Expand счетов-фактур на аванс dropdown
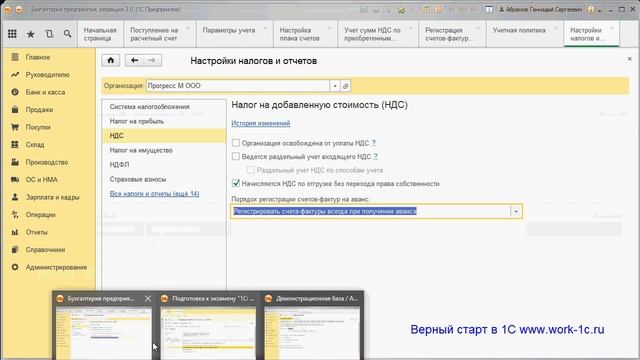The image size is (640, 360). (x=516, y=211)
